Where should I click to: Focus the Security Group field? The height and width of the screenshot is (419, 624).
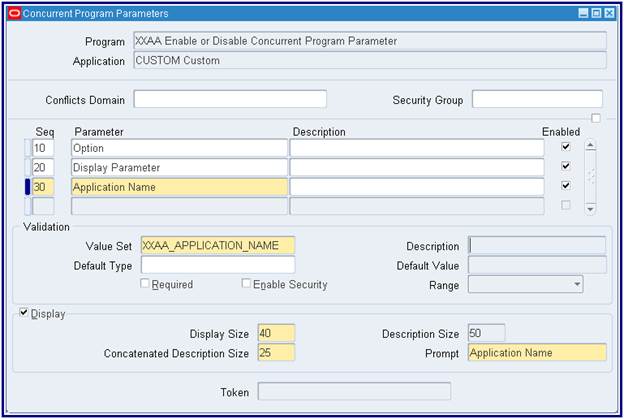point(537,99)
